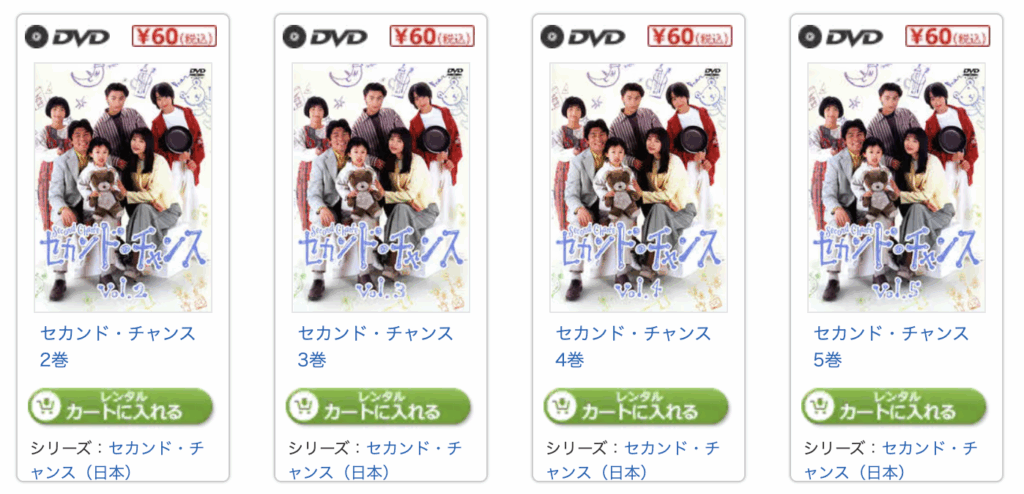Viewport: 1024px width, 494px height.
Task: Open the セカンド・チャンス 2巻 title link
Action: tap(118, 346)
